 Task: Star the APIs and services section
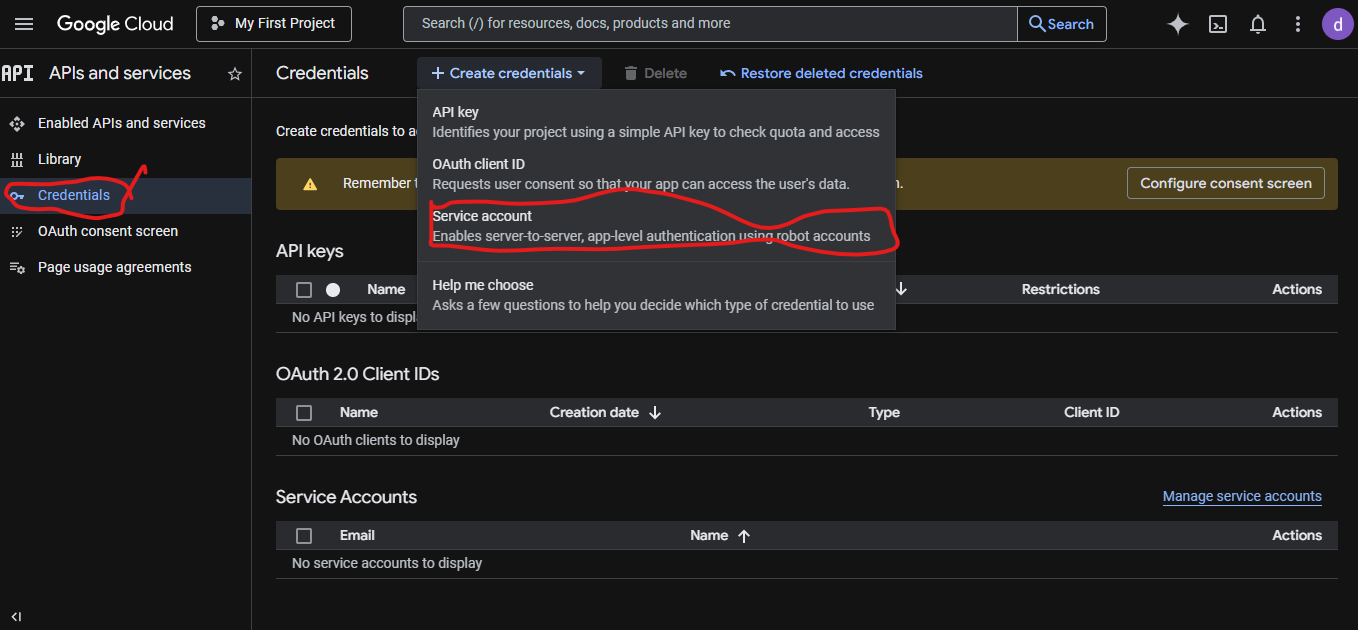pyautogui.click(x=234, y=73)
